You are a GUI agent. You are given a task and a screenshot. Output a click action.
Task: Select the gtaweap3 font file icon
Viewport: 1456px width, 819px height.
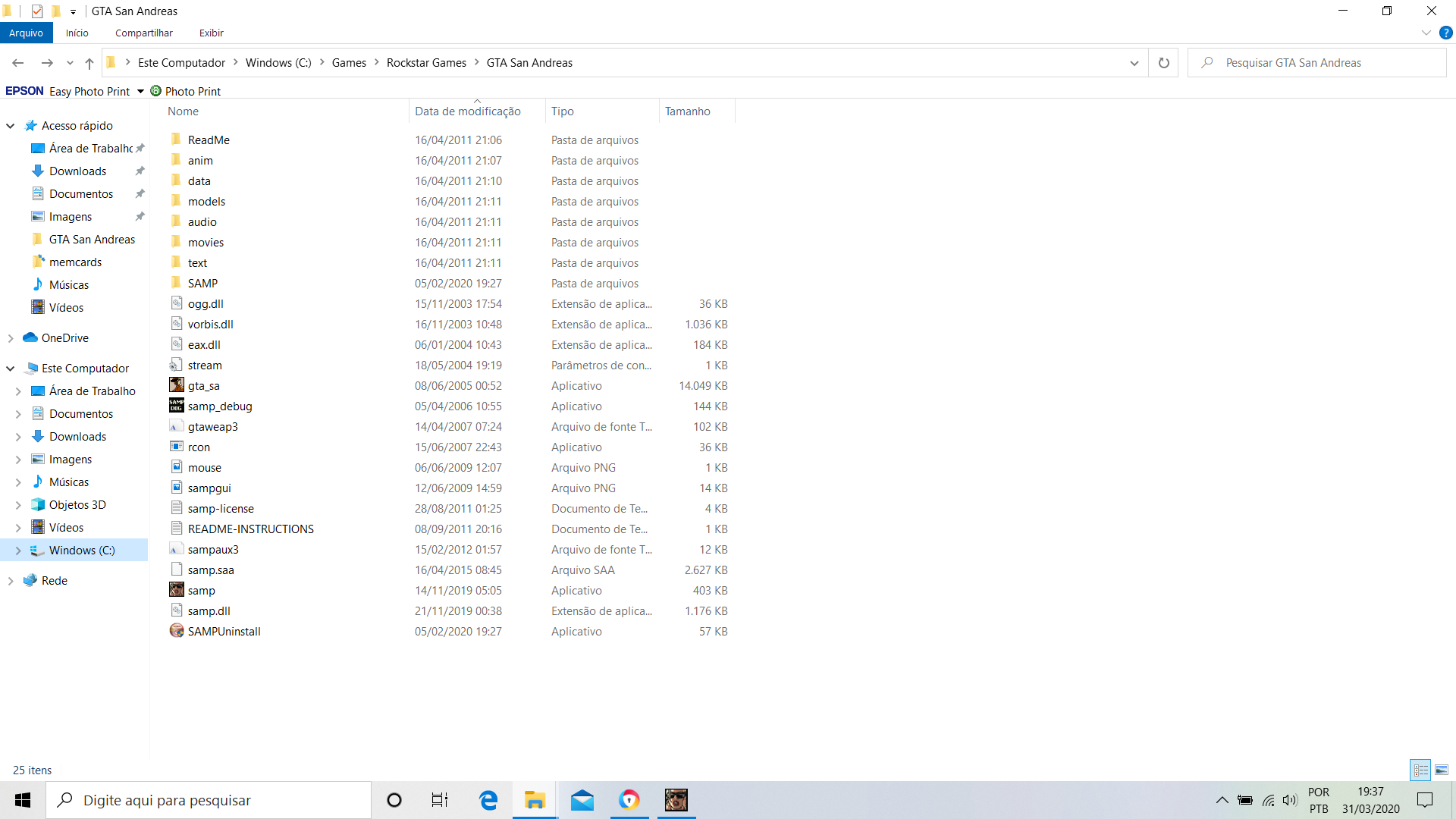pyautogui.click(x=177, y=426)
